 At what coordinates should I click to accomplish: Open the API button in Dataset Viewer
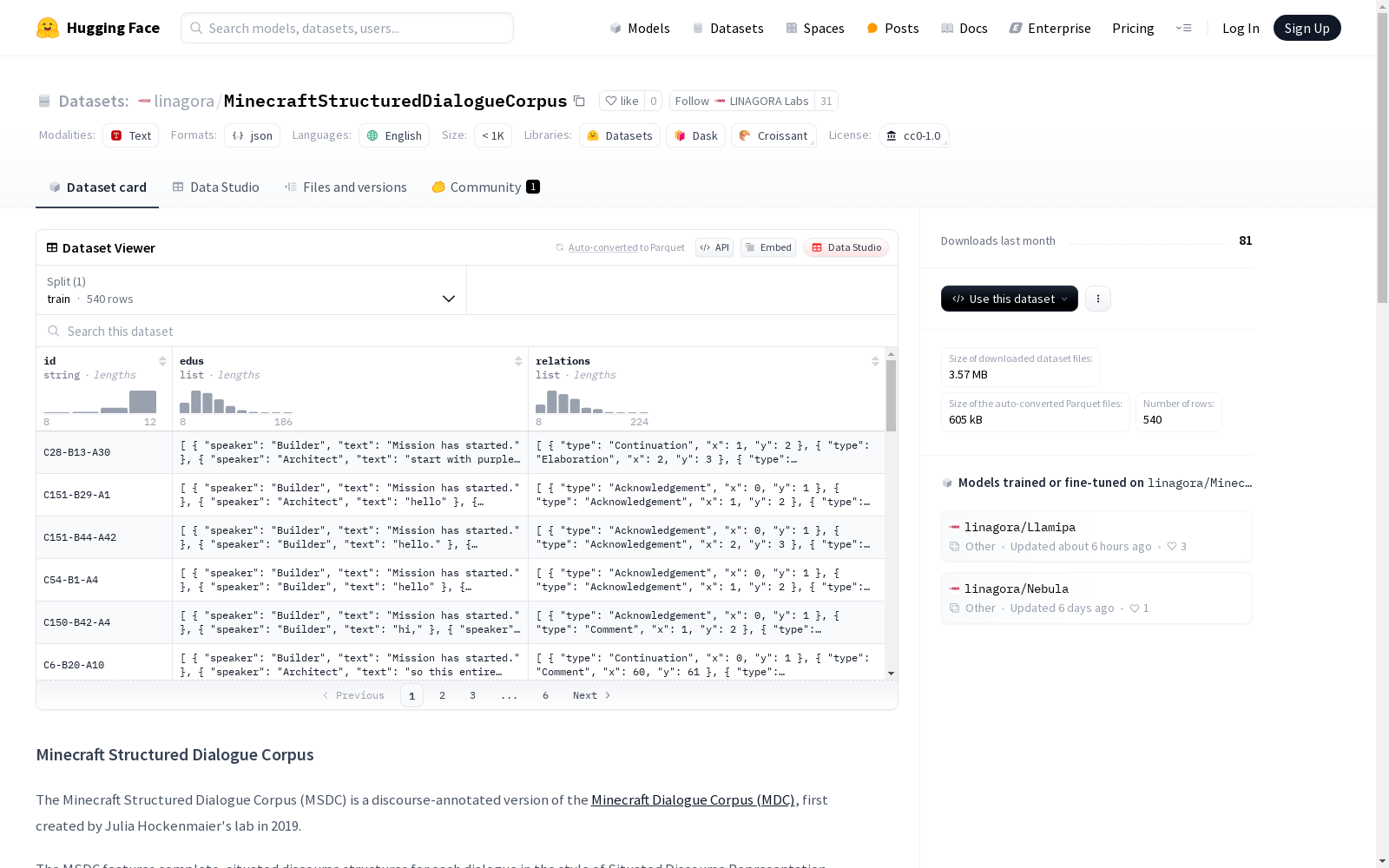click(714, 247)
